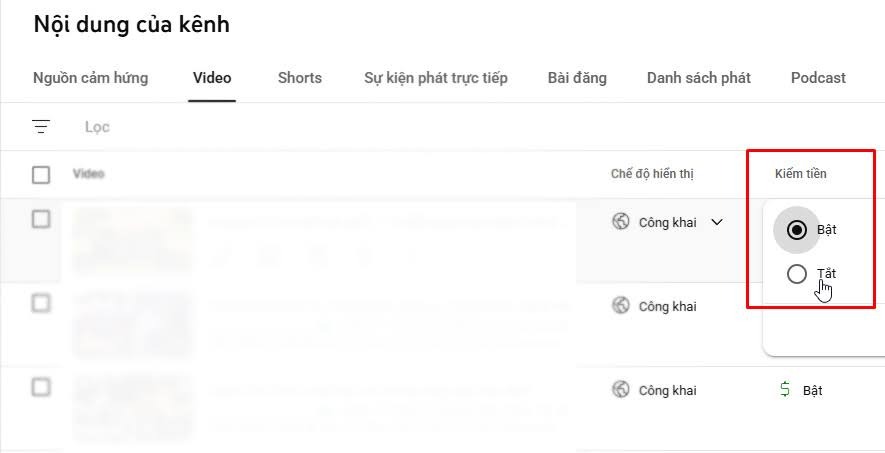Open the first video's thumbnail

[132, 239]
